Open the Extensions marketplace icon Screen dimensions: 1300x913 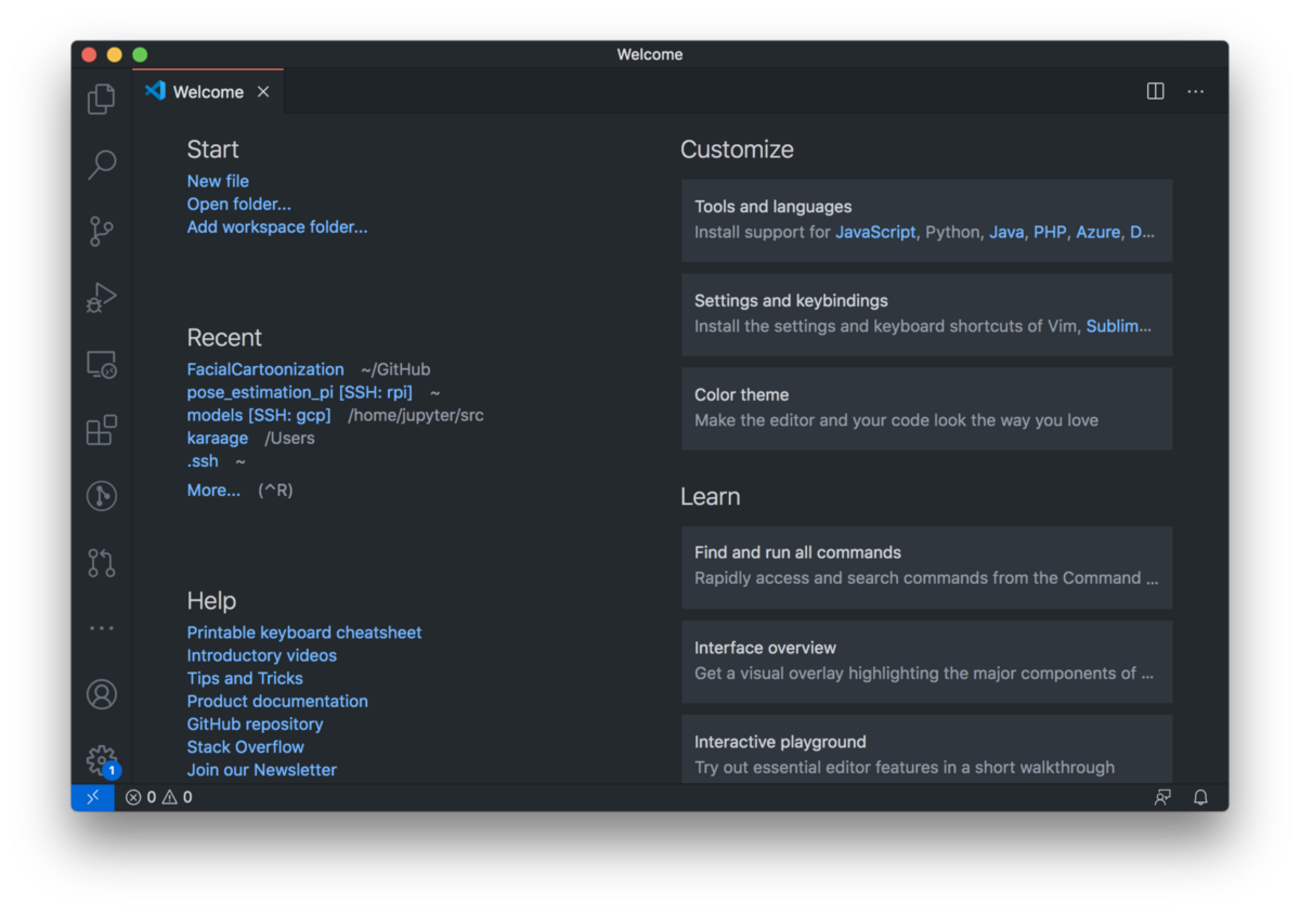101,430
